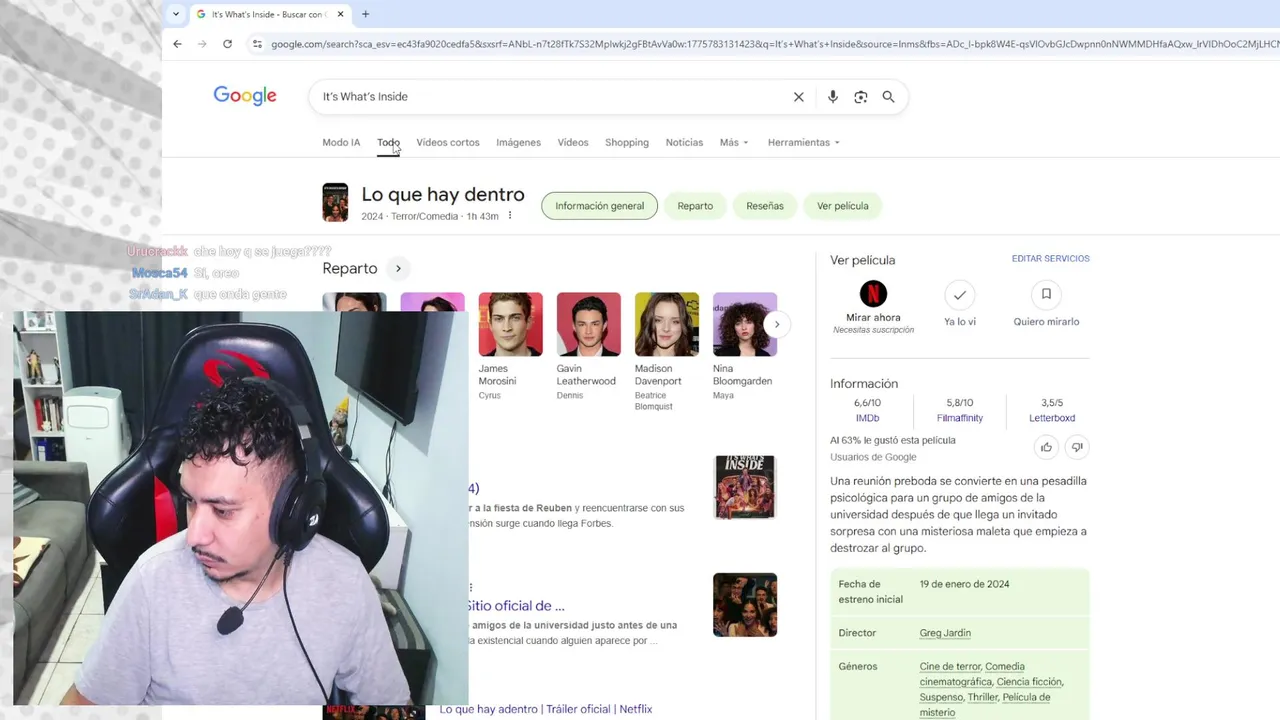Open the Cine de terror genre link
Screen dimensions: 1280x720
[950, 666]
